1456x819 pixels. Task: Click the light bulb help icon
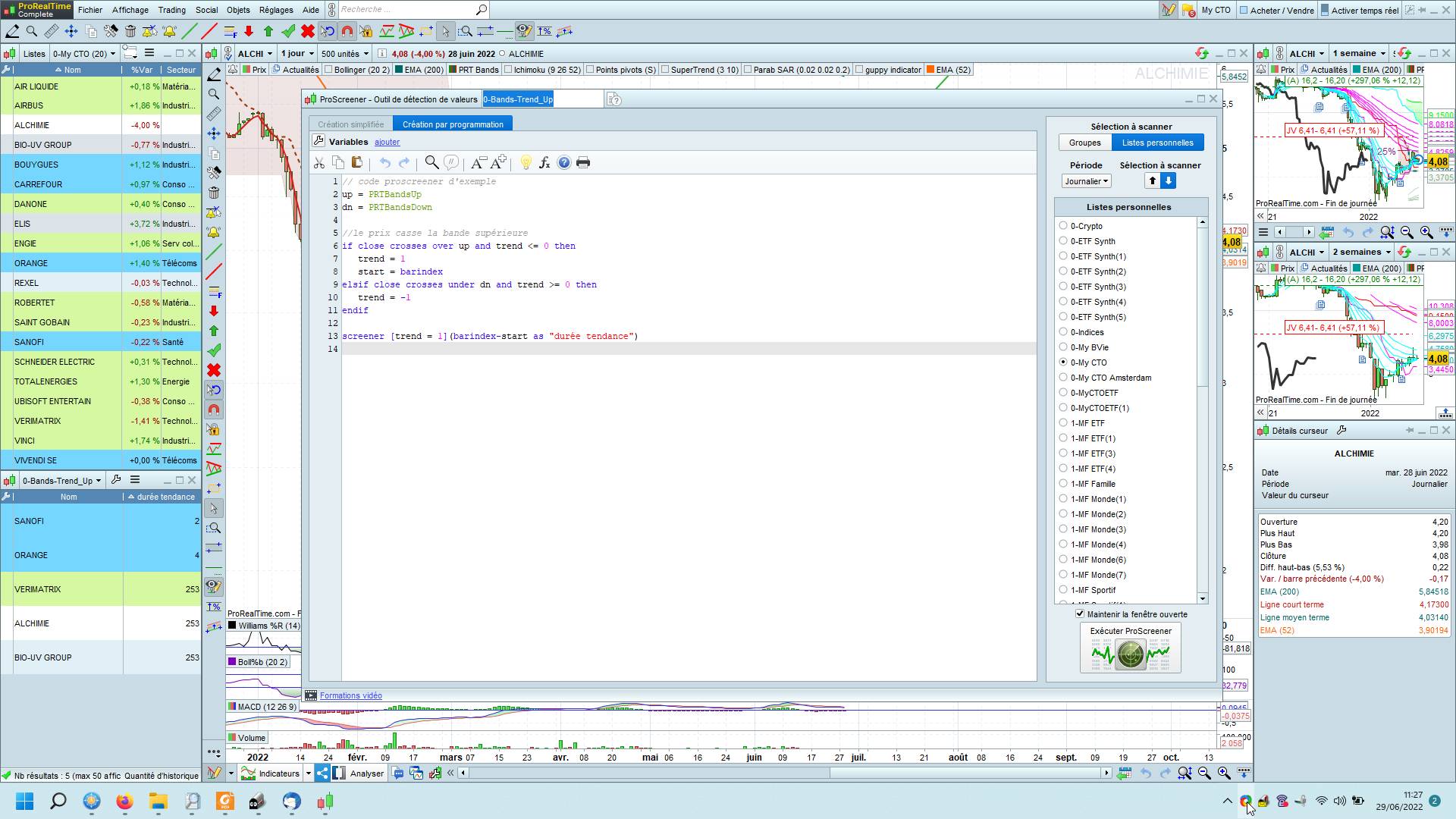(526, 162)
